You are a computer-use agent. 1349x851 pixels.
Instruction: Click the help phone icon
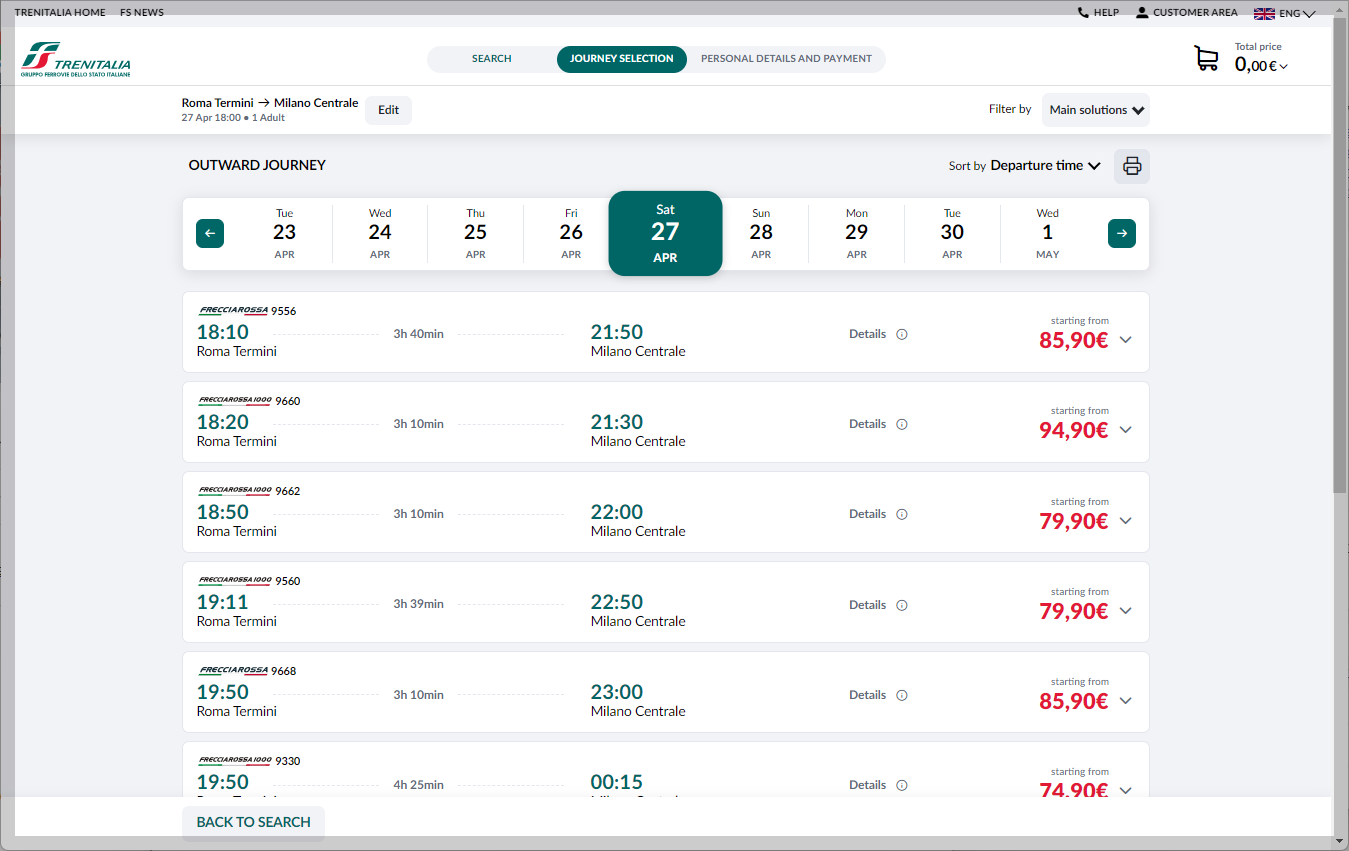pyautogui.click(x=1083, y=13)
